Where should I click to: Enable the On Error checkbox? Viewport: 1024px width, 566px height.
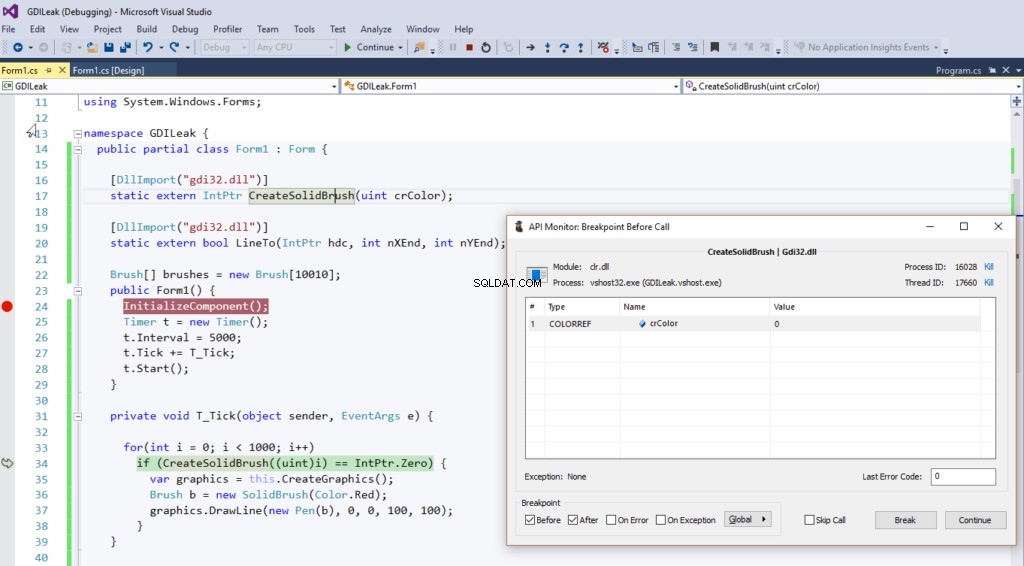pyautogui.click(x=611, y=520)
